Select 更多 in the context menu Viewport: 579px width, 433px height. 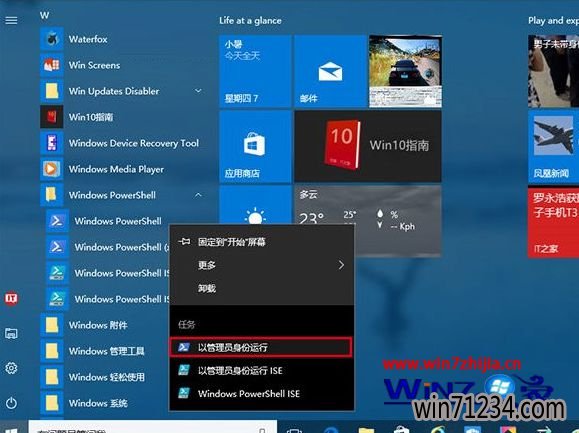click(261, 265)
